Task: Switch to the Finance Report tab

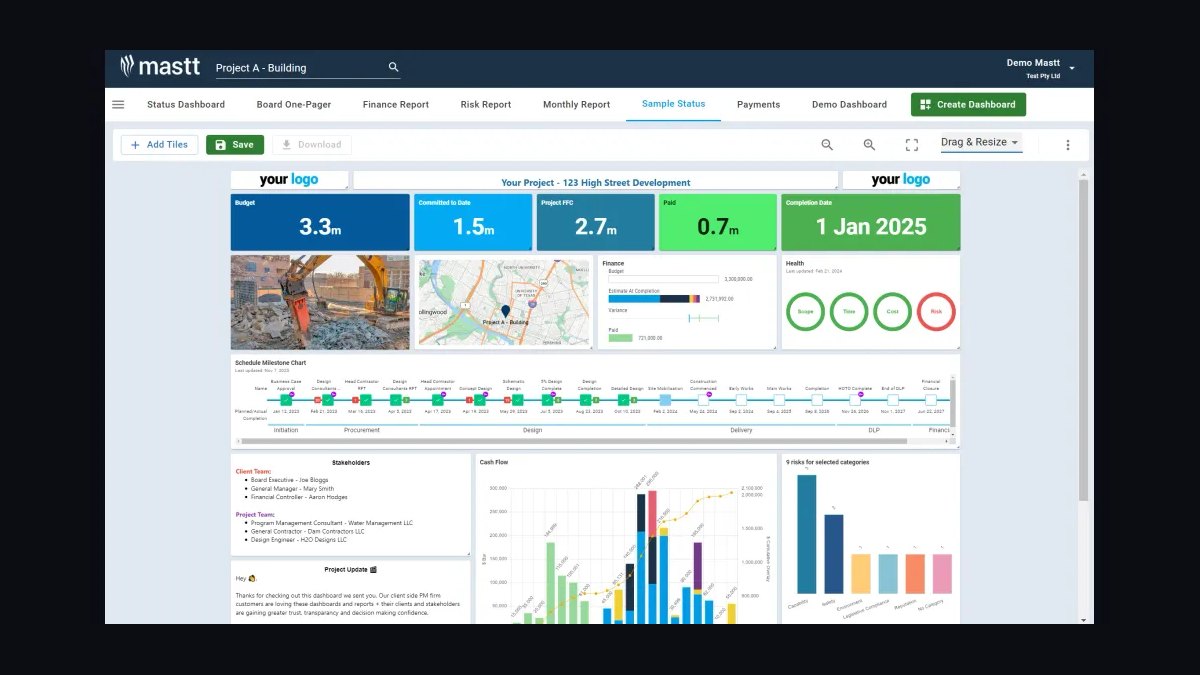Action: tap(396, 104)
